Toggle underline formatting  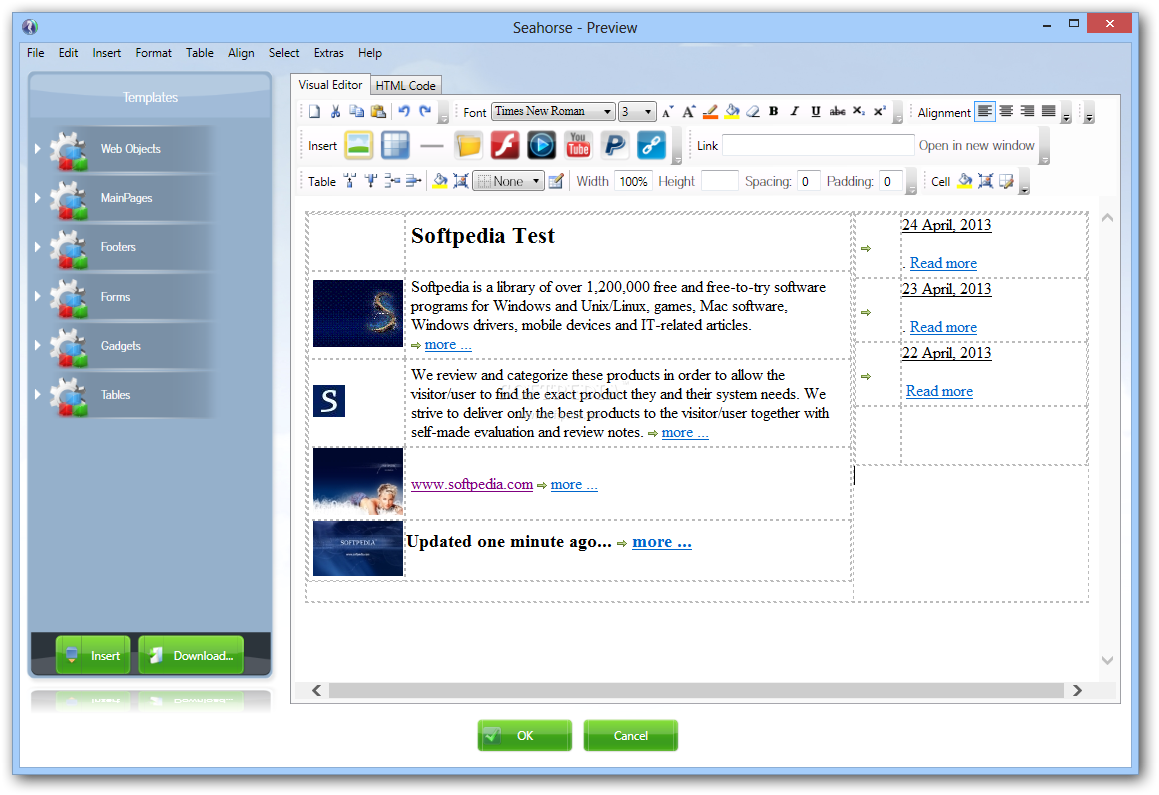click(816, 112)
